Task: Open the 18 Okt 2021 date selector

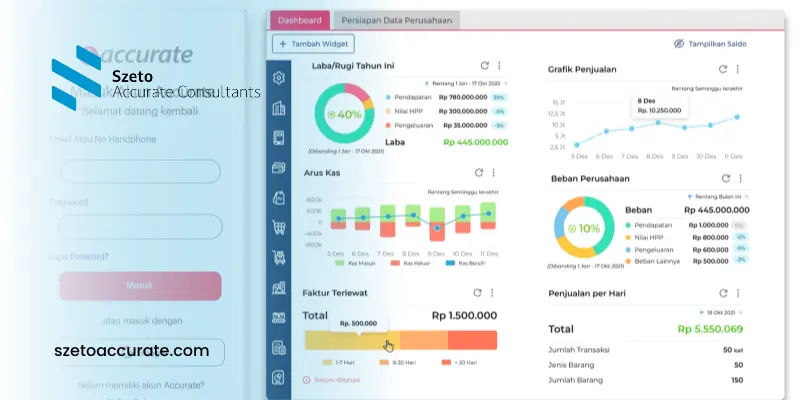Action: tap(721, 312)
